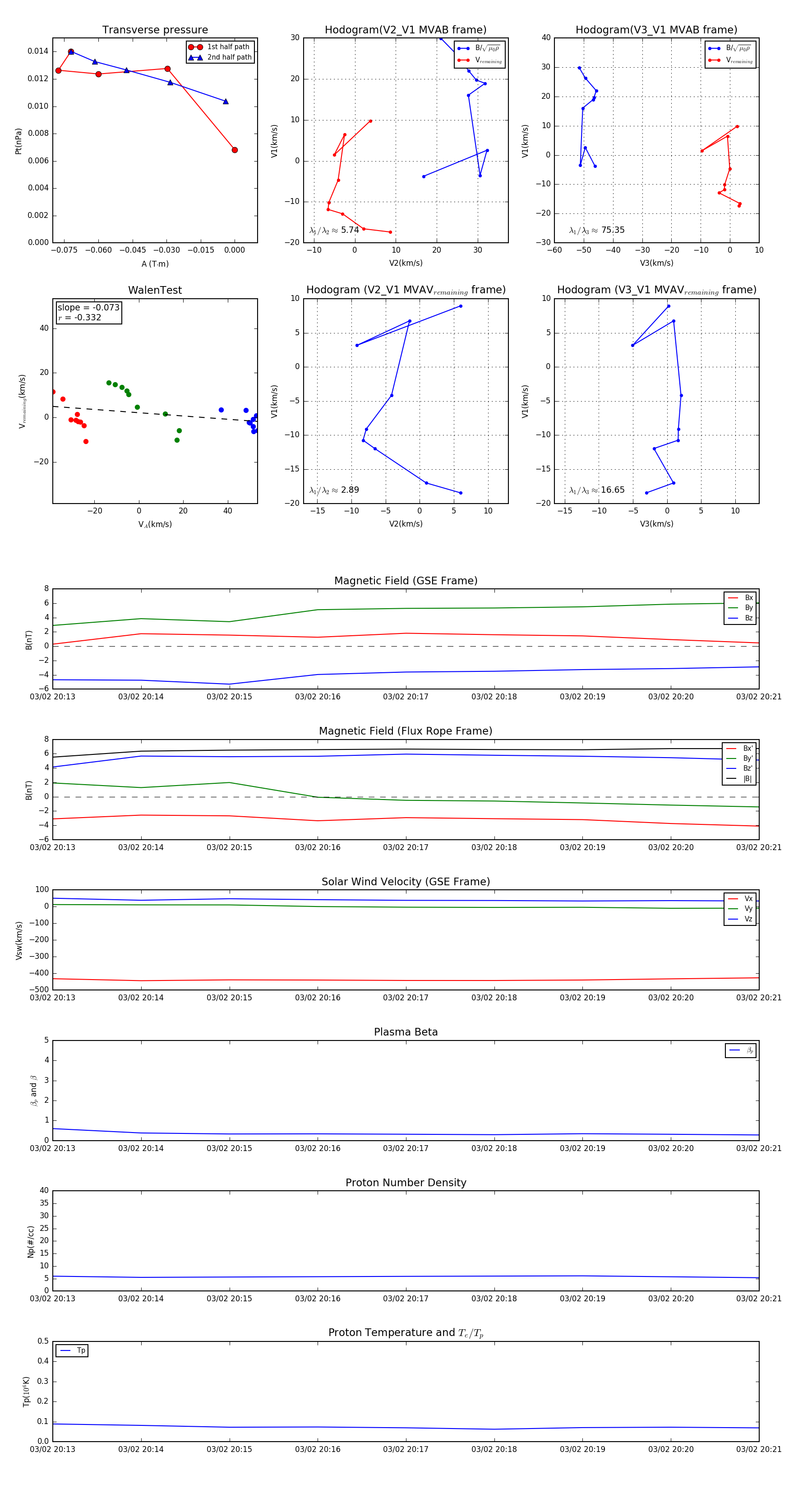Click the 'Pt(nPa)' y-axis label

[x=18, y=140]
